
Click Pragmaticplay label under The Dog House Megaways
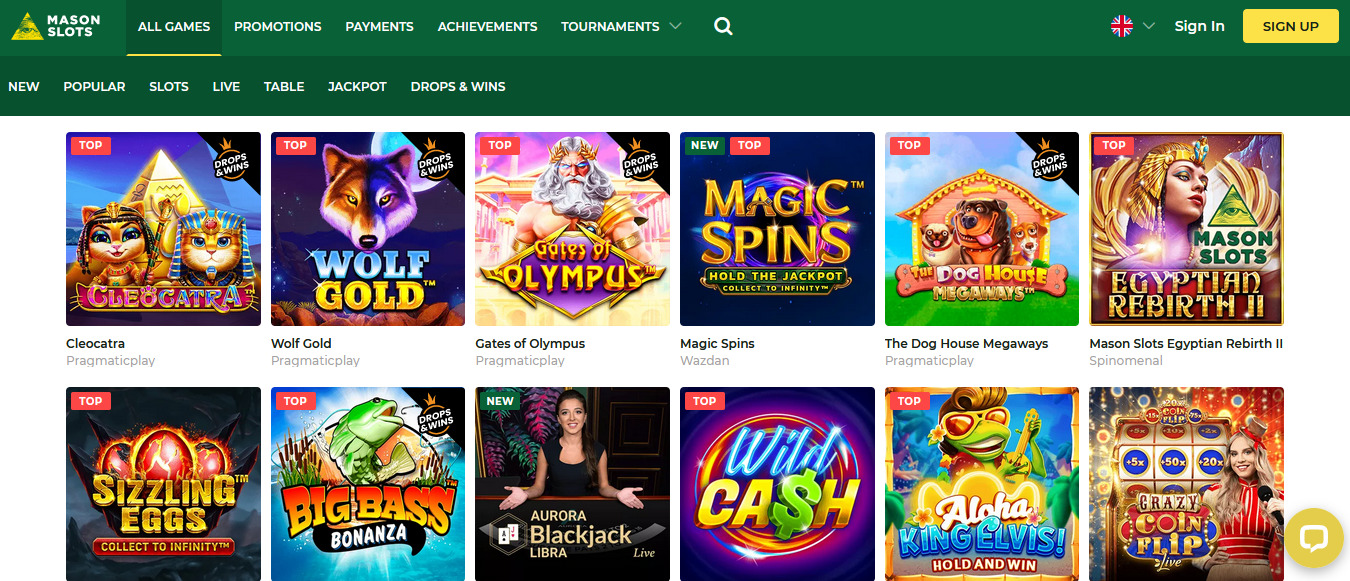point(929,361)
